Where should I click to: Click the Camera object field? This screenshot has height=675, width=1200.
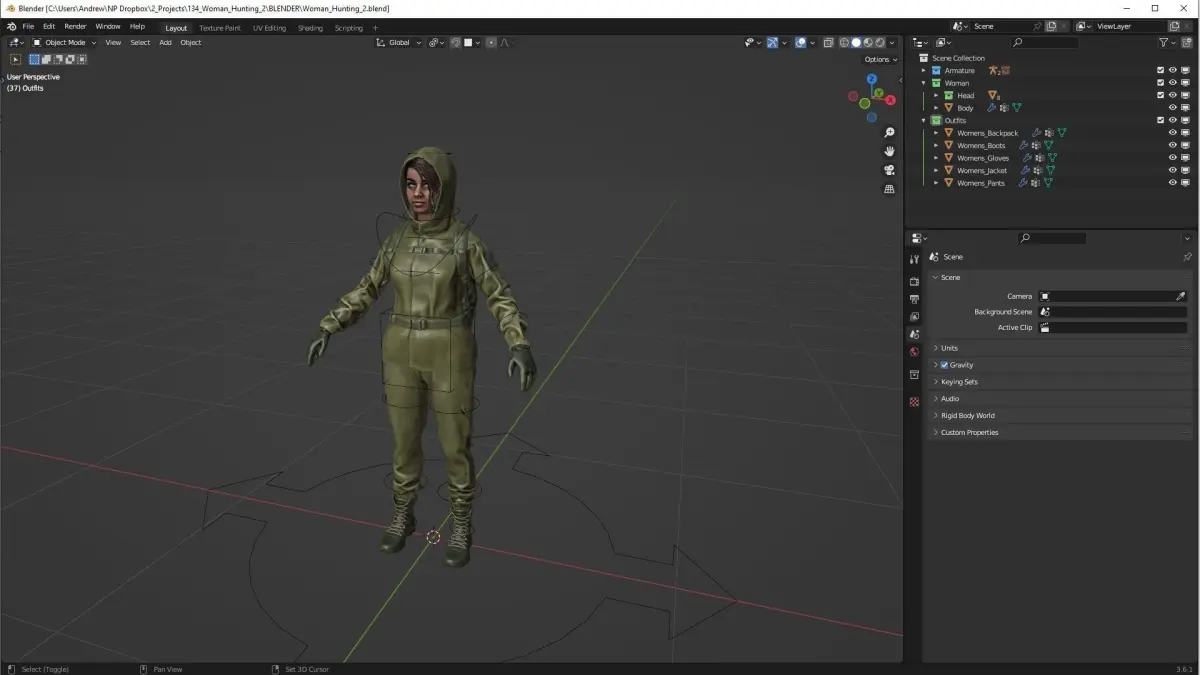[1112, 296]
